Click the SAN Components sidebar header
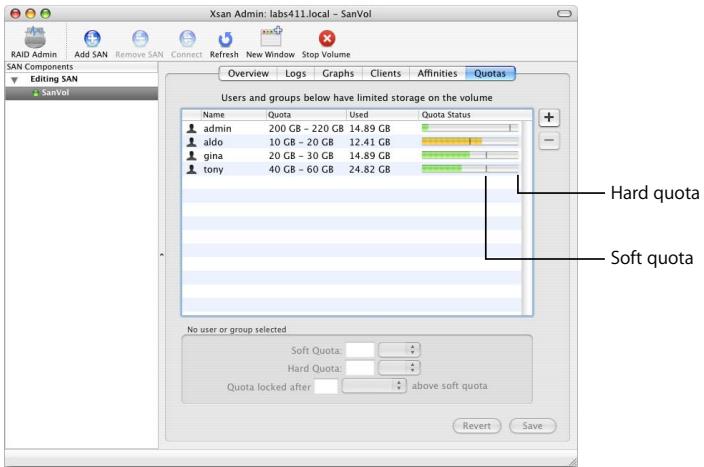Screen dimensions: 704x467 [x=81, y=67]
